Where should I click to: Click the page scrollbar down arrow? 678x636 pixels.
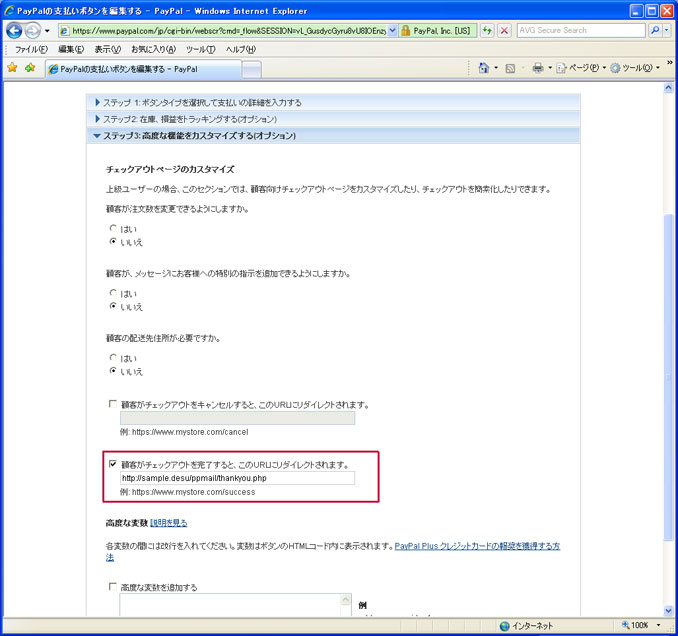[668, 611]
